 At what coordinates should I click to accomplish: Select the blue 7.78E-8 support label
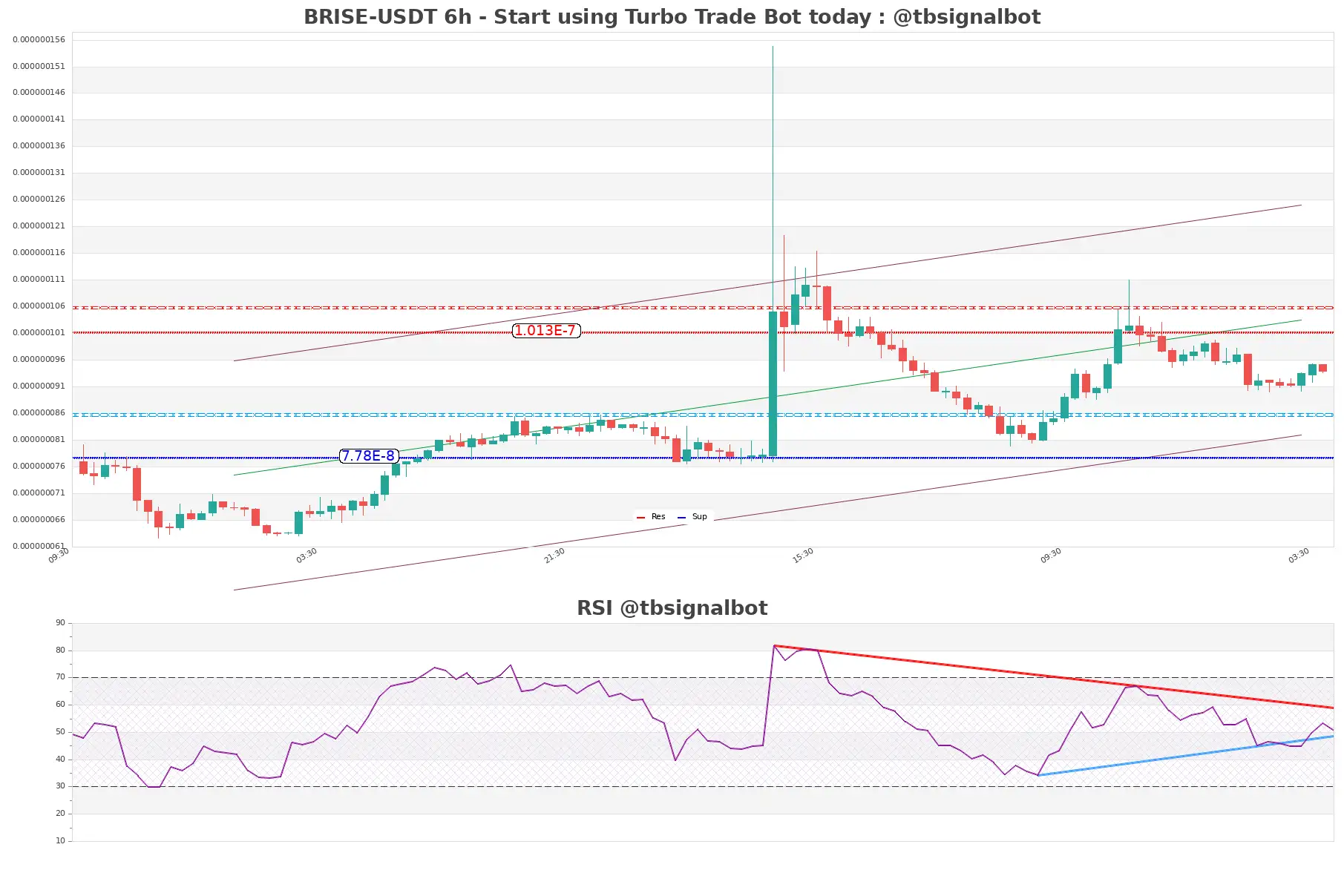click(x=369, y=456)
